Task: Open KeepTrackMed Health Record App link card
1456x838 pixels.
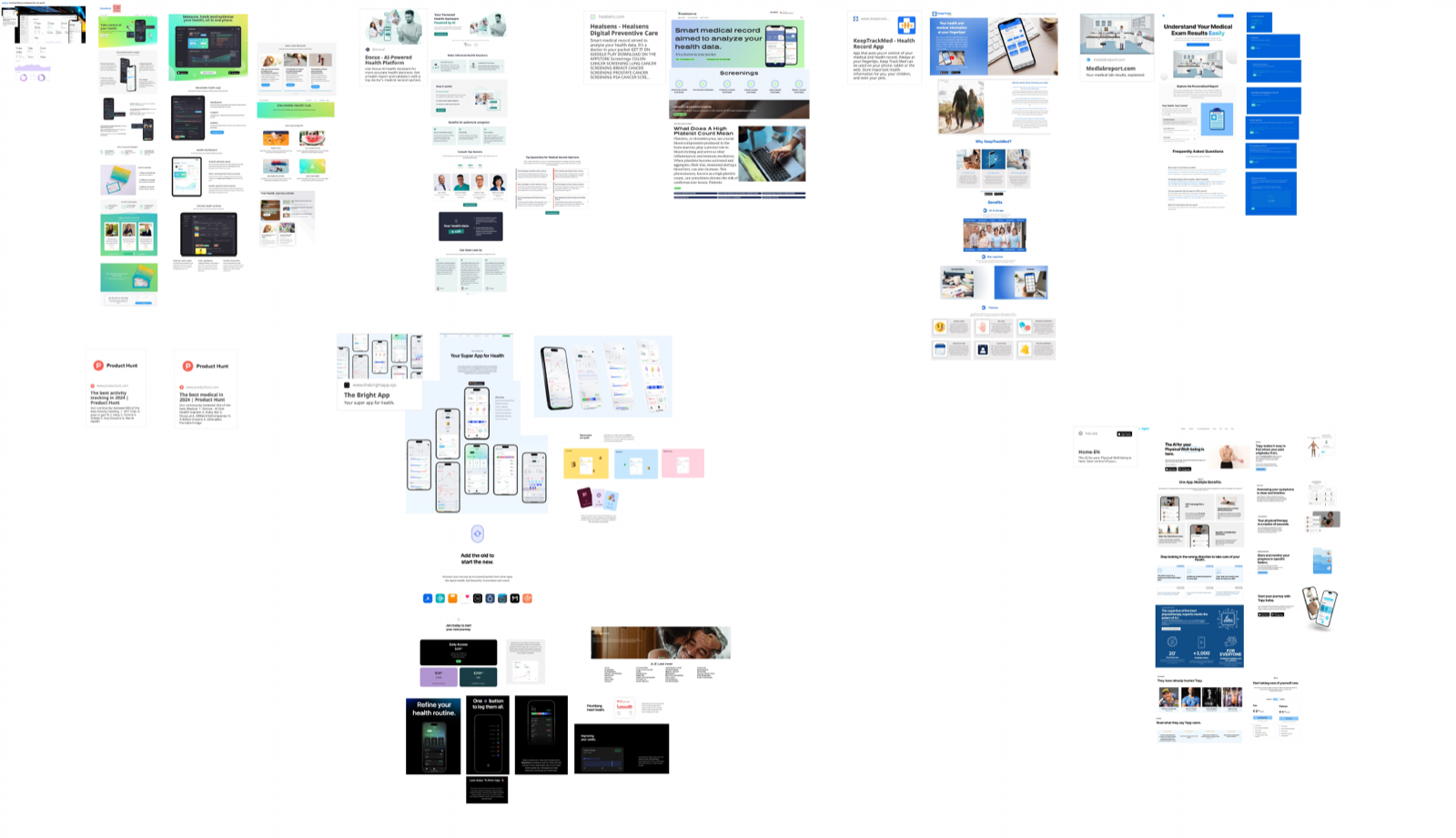Action: [x=885, y=47]
